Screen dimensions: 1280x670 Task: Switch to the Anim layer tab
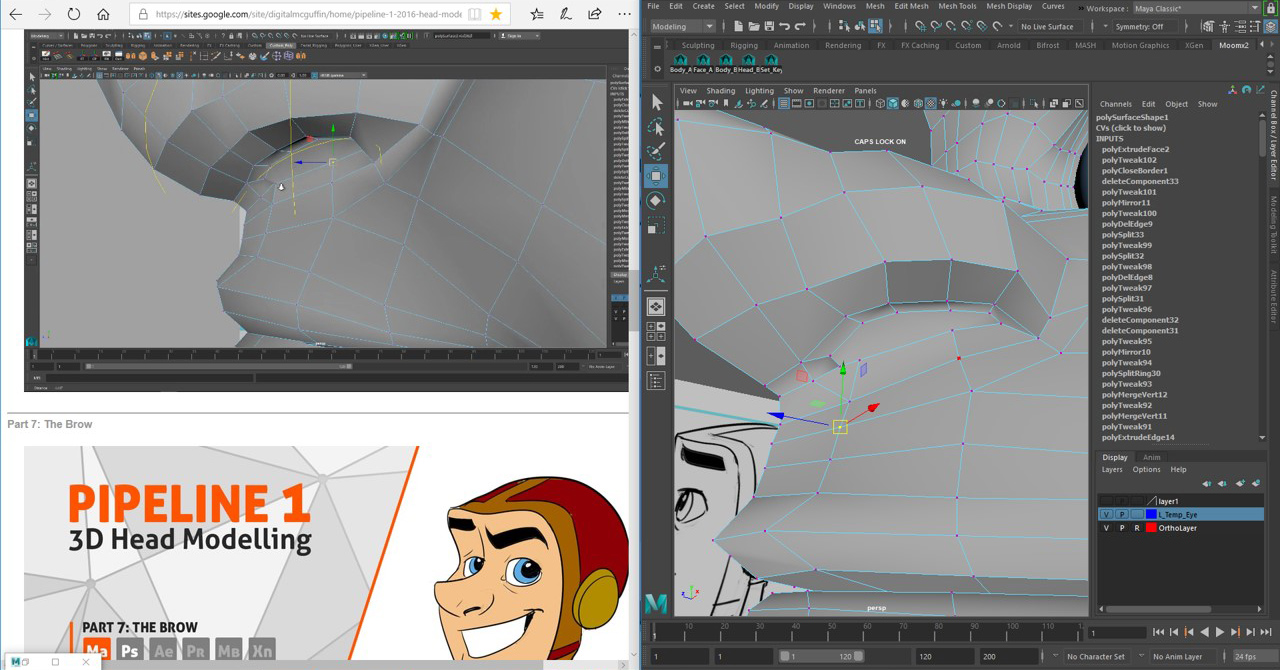point(1152,457)
